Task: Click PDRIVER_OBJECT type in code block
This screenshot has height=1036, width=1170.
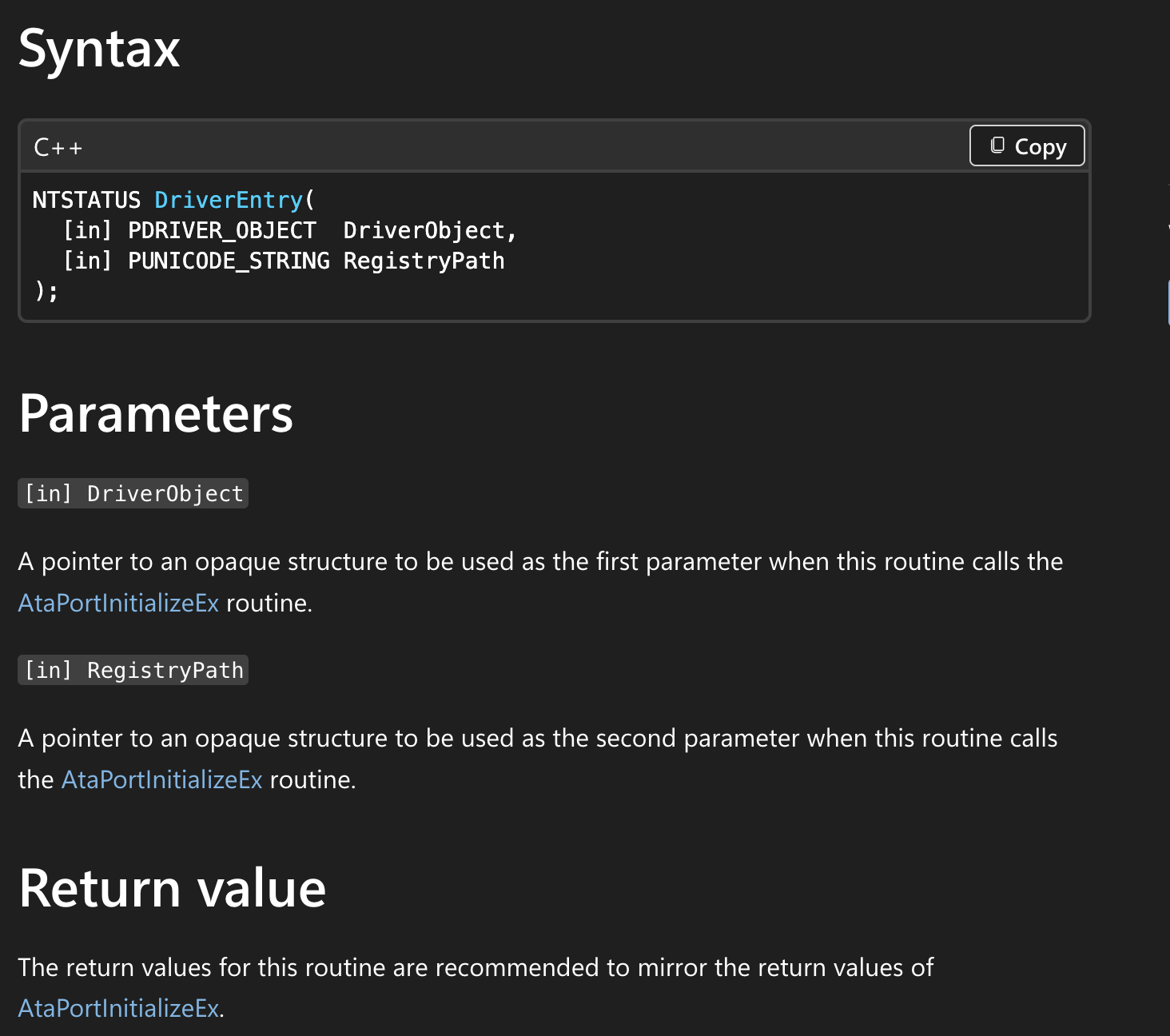Action: pyautogui.click(x=222, y=231)
